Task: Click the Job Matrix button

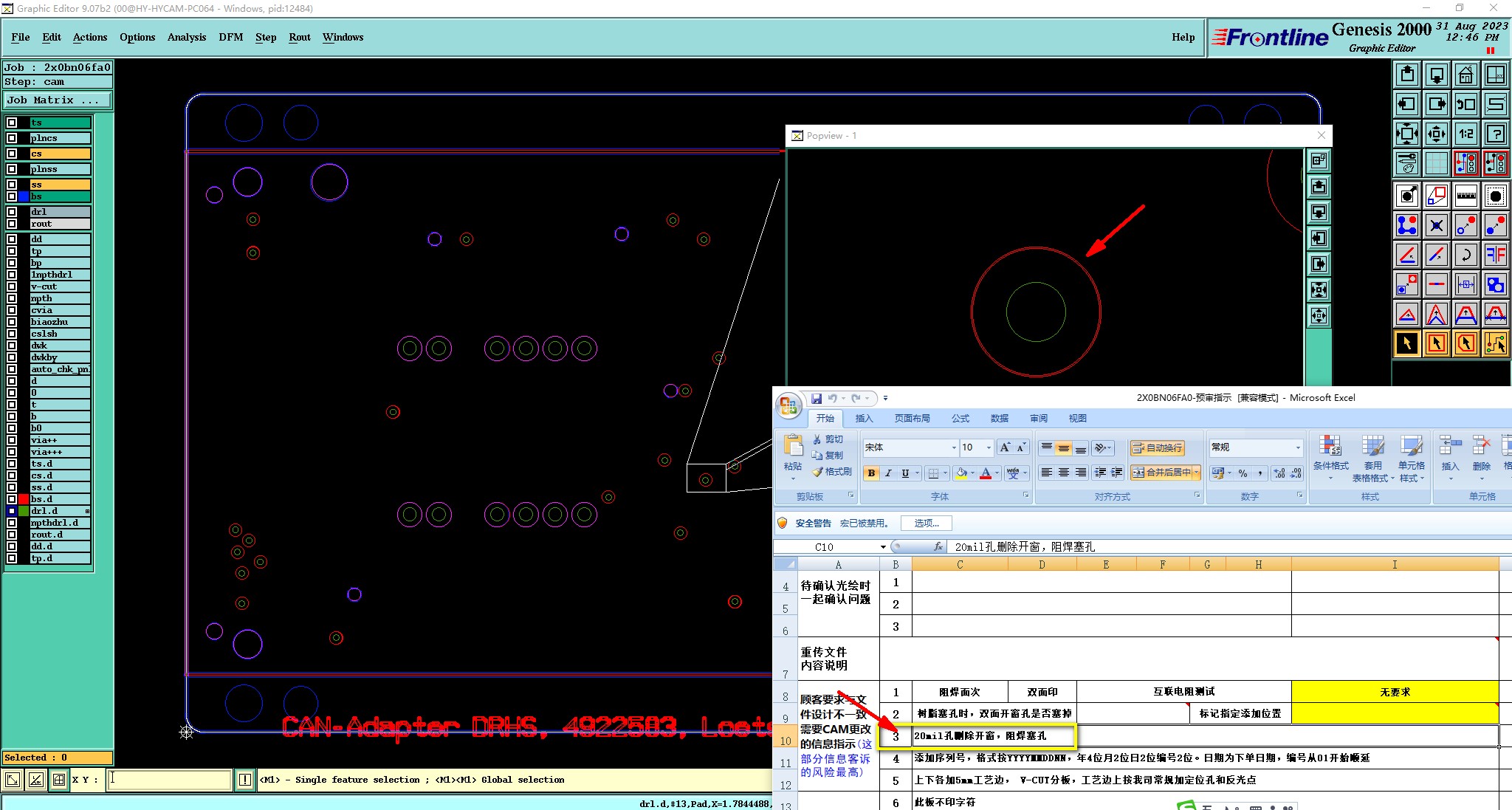Action: pos(58,100)
